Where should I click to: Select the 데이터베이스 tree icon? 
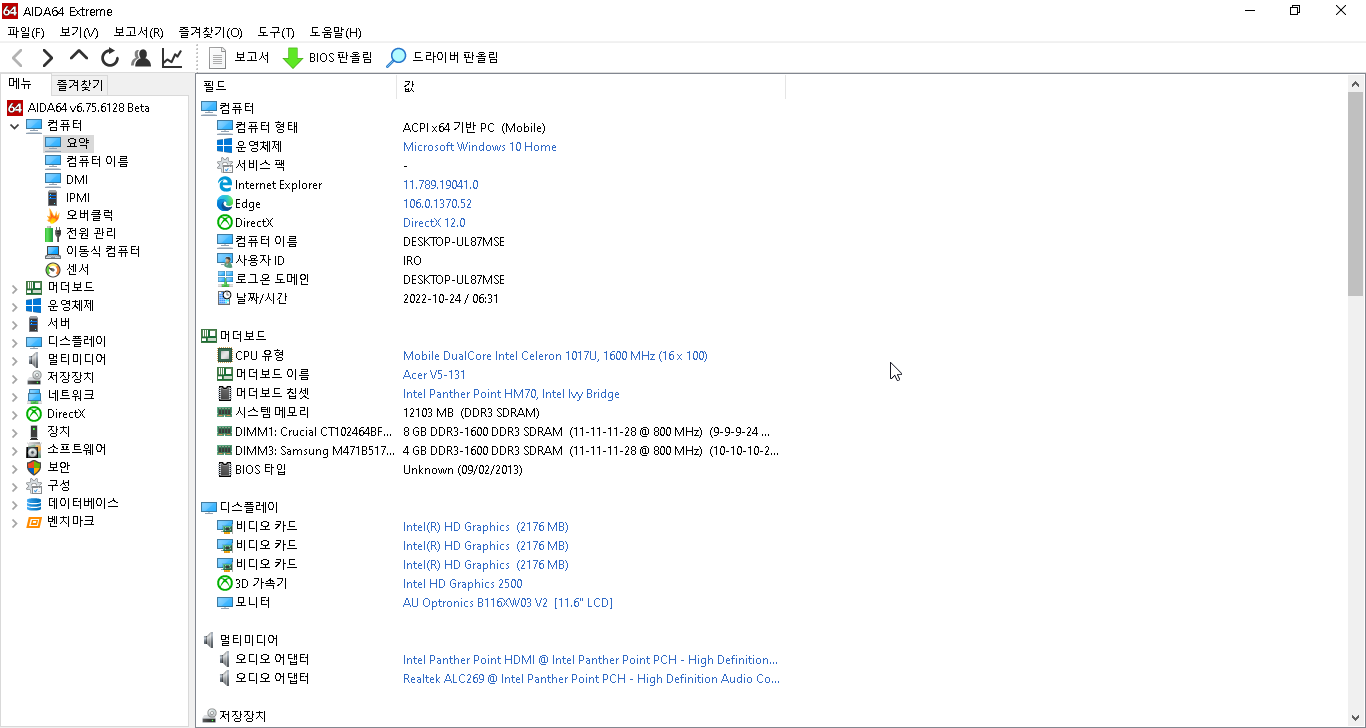[34, 503]
